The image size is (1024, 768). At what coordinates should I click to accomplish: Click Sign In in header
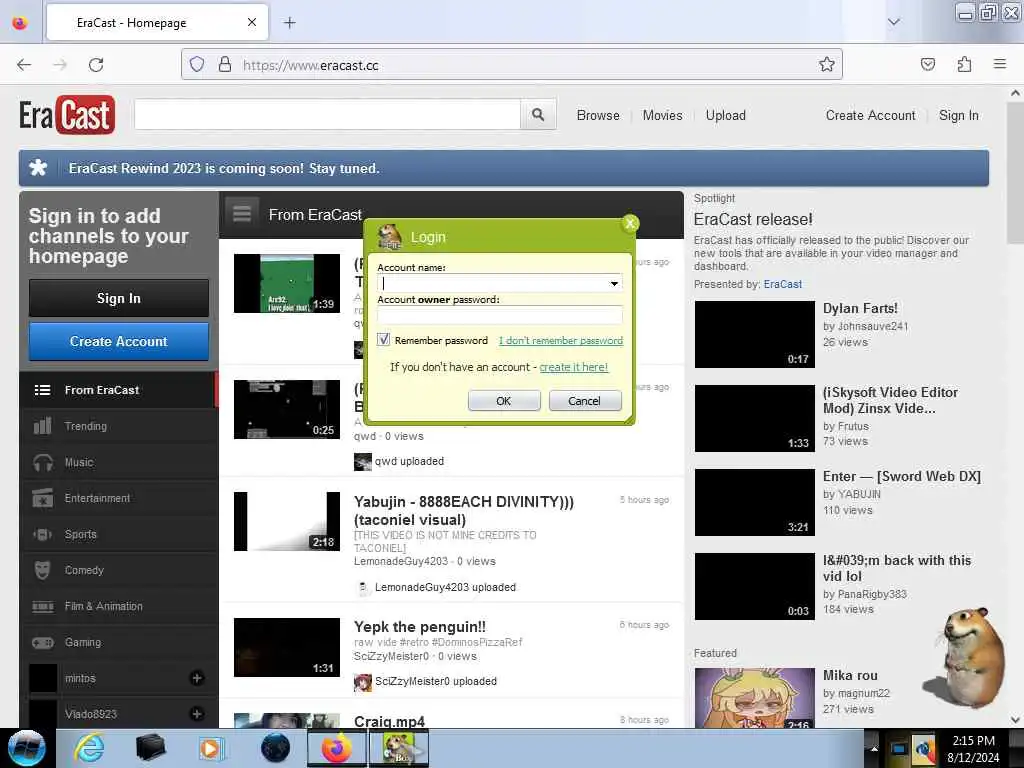(x=958, y=116)
